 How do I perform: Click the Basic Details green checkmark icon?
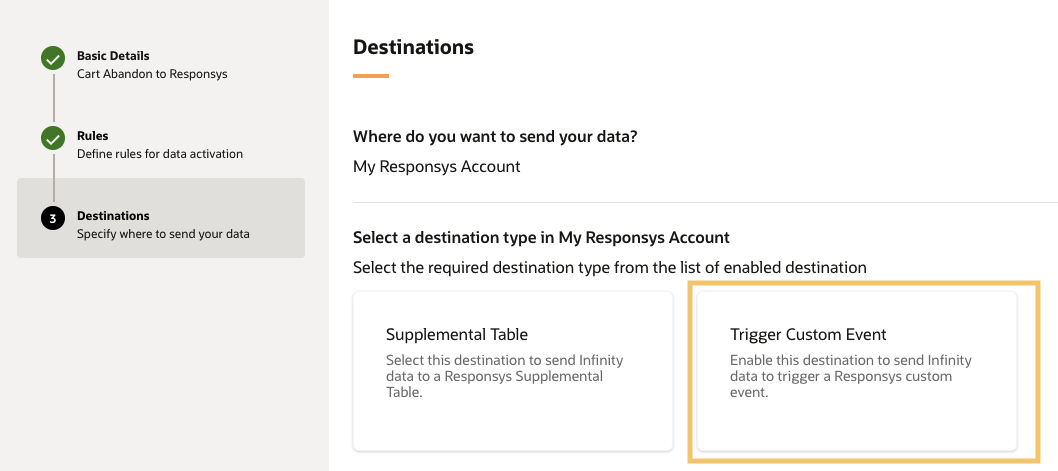click(x=53, y=59)
